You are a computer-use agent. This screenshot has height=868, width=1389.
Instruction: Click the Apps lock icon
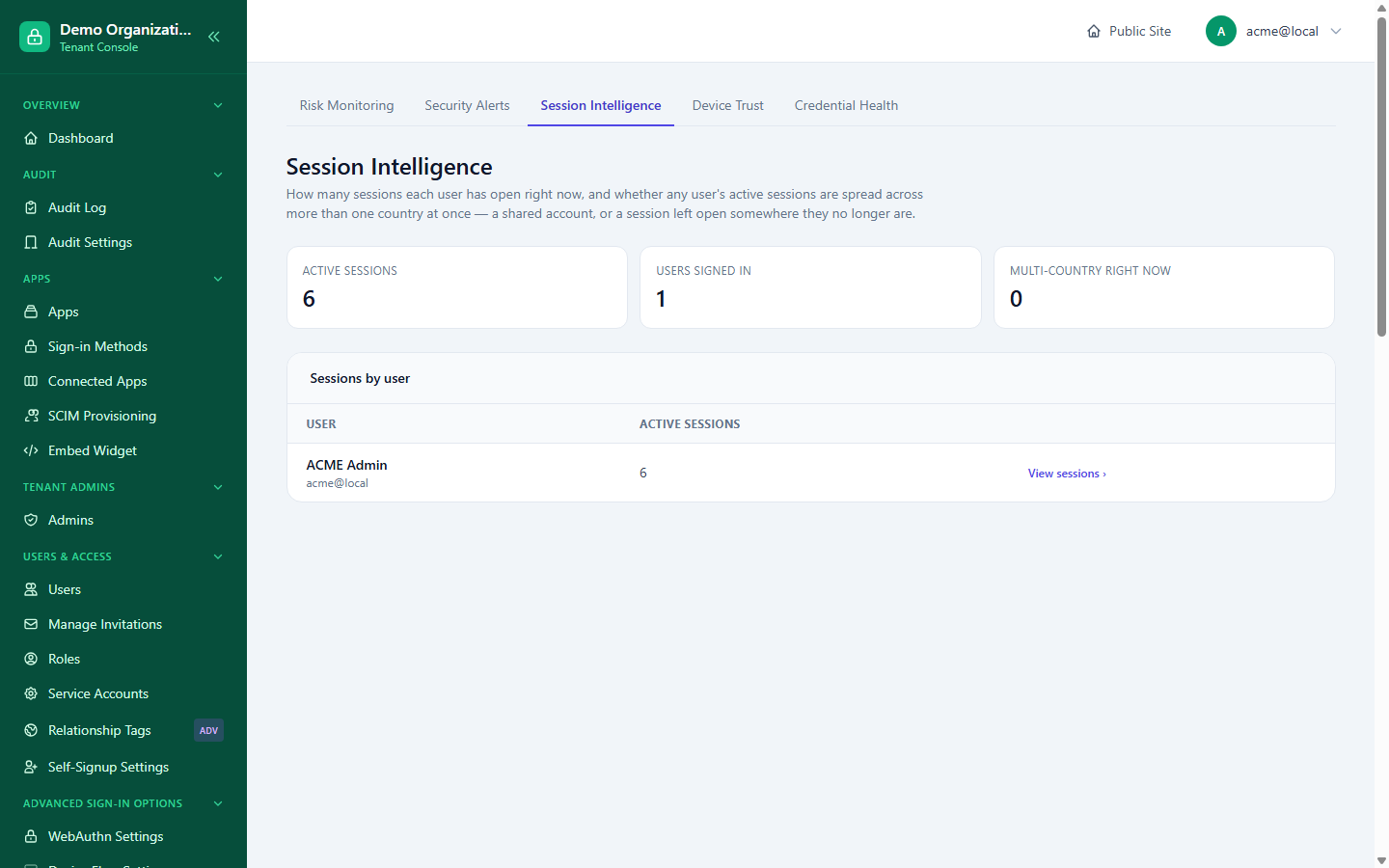31,312
